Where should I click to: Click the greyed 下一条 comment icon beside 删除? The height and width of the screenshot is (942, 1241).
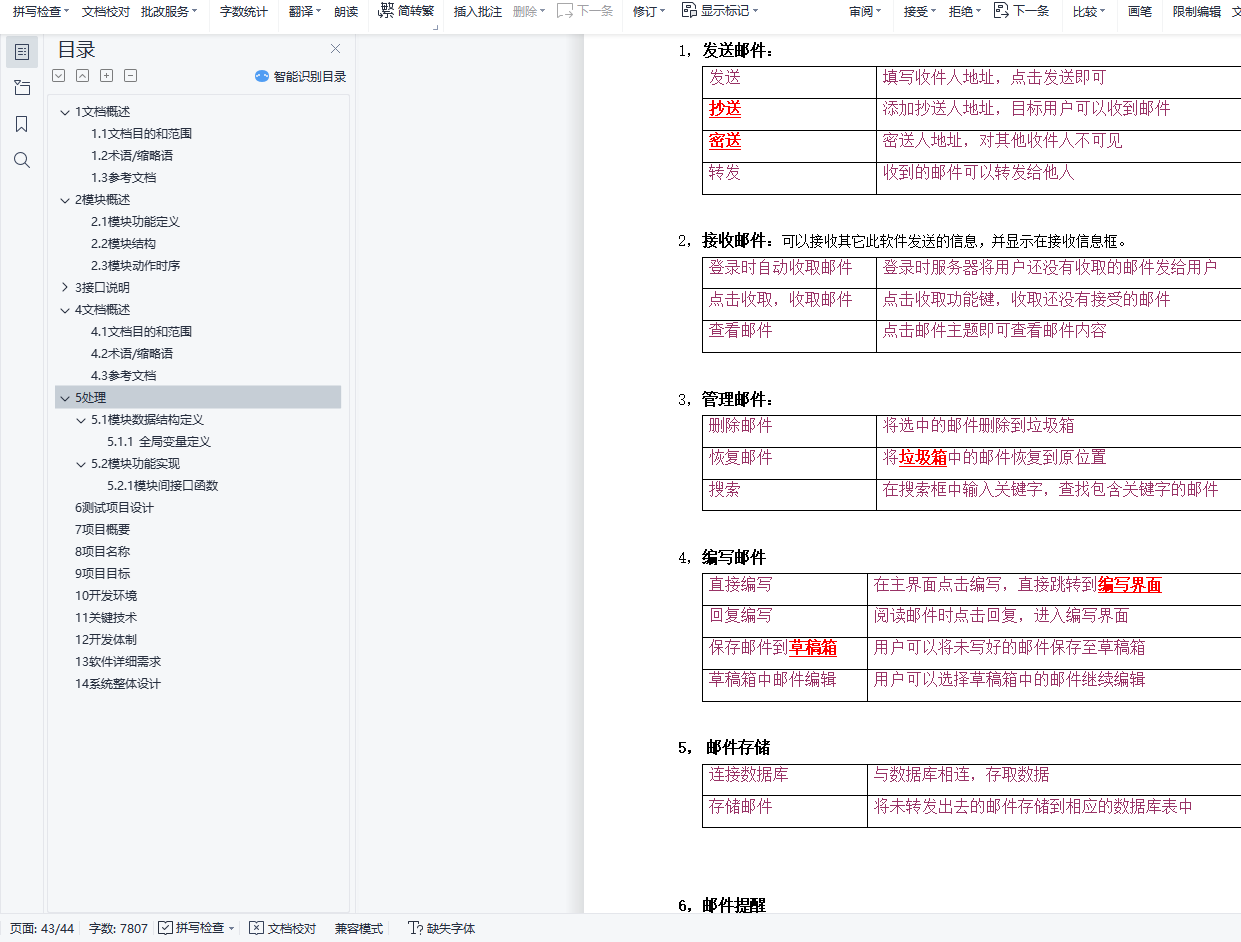click(565, 11)
